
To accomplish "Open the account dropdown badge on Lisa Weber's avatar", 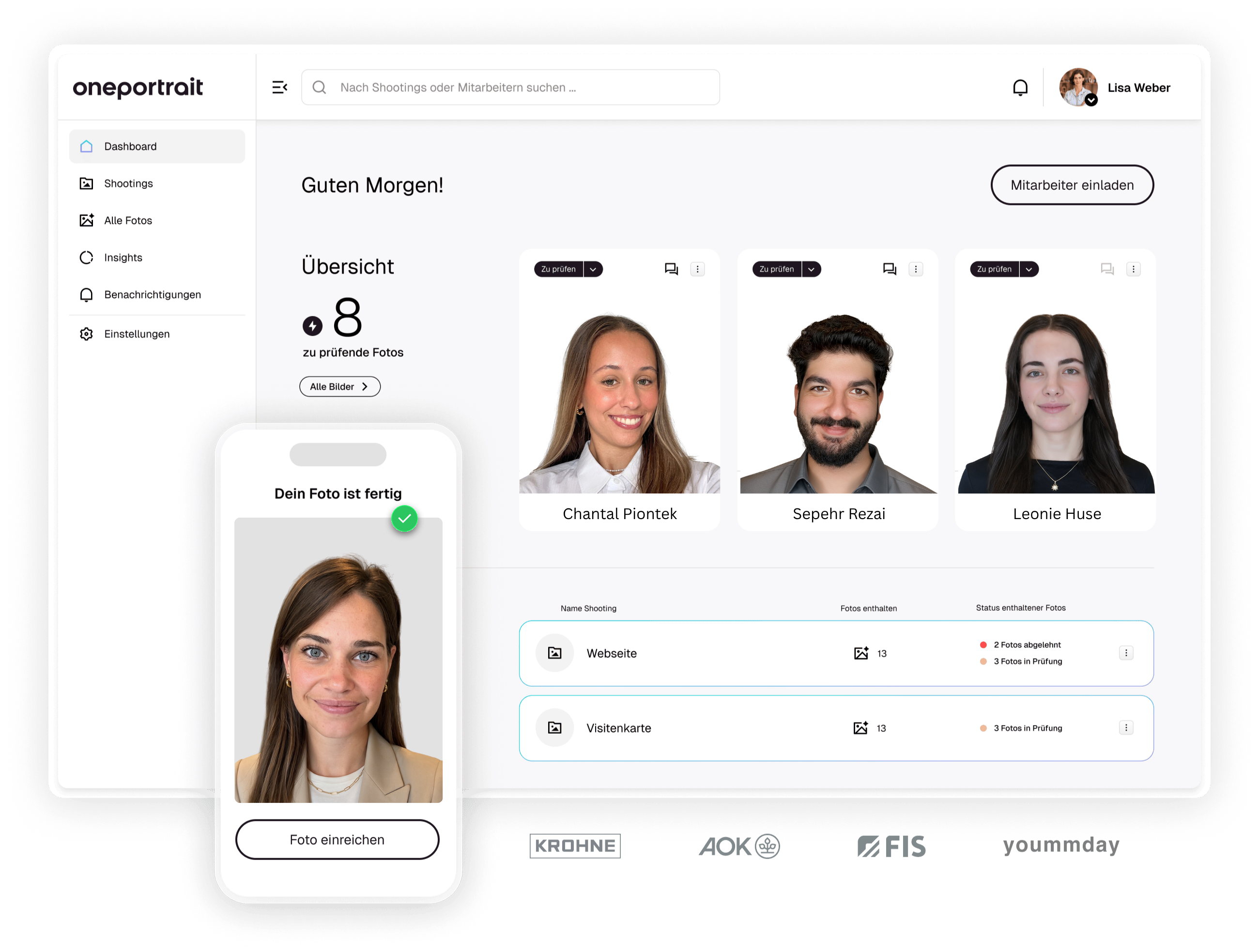I will coord(1090,100).
